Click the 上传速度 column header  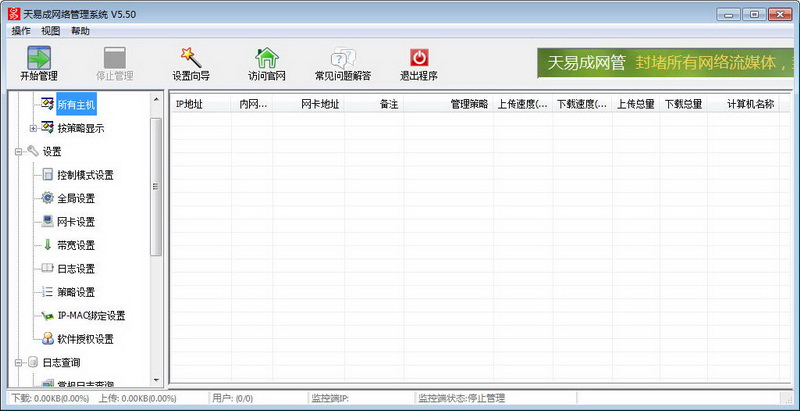point(523,105)
